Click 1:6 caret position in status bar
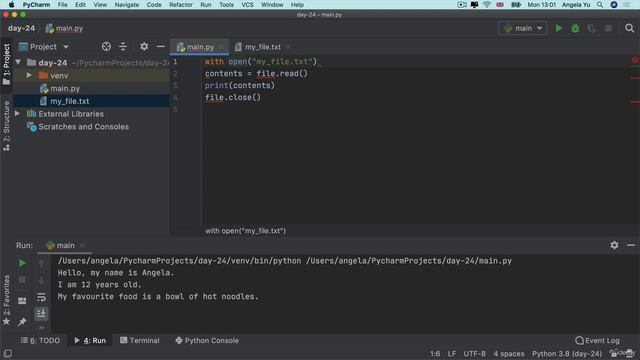The width and height of the screenshot is (640, 360). pyautogui.click(x=435, y=353)
